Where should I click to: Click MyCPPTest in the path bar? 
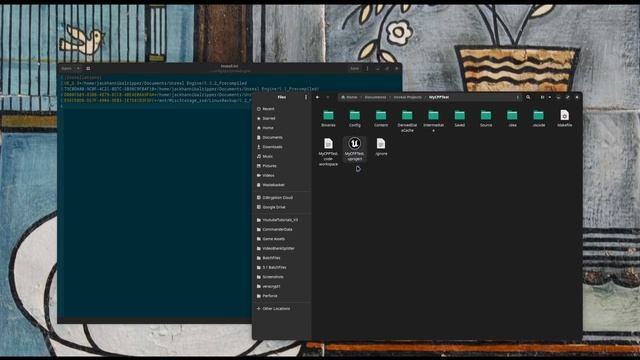pos(439,97)
